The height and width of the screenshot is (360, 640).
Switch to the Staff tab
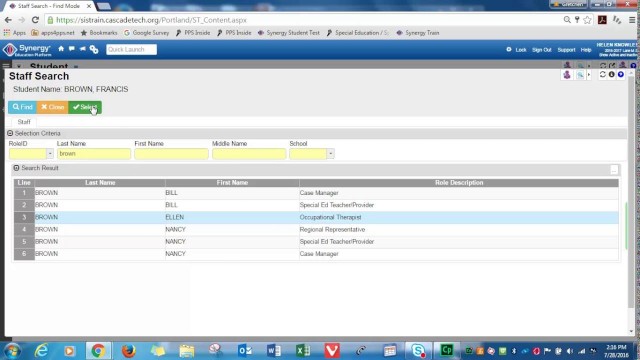pos(24,122)
